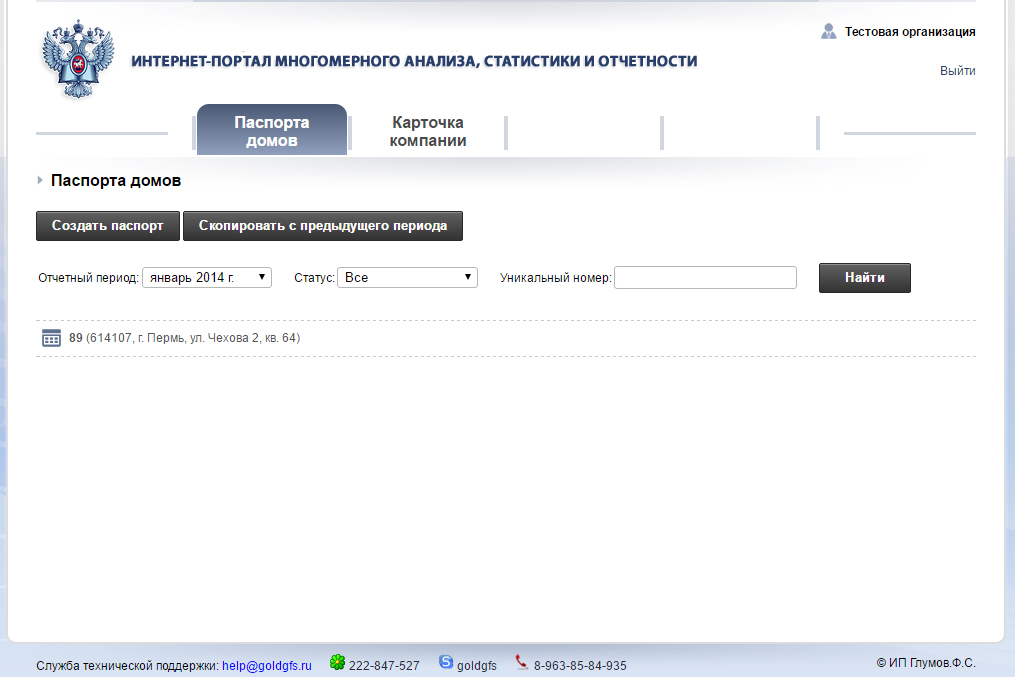Screen dimensions: 1015x677
Task: Open the Отчетный период dropdown
Action: (x=207, y=278)
